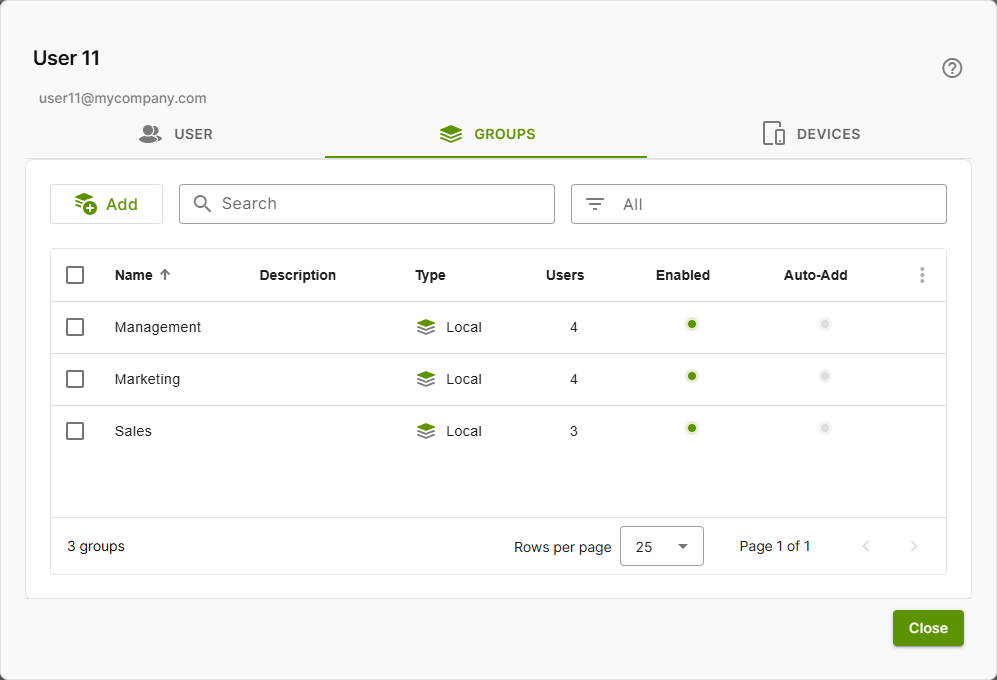Click the Auto-Add grey dot for Management
Viewport: 997px width, 680px height.
[825, 324]
